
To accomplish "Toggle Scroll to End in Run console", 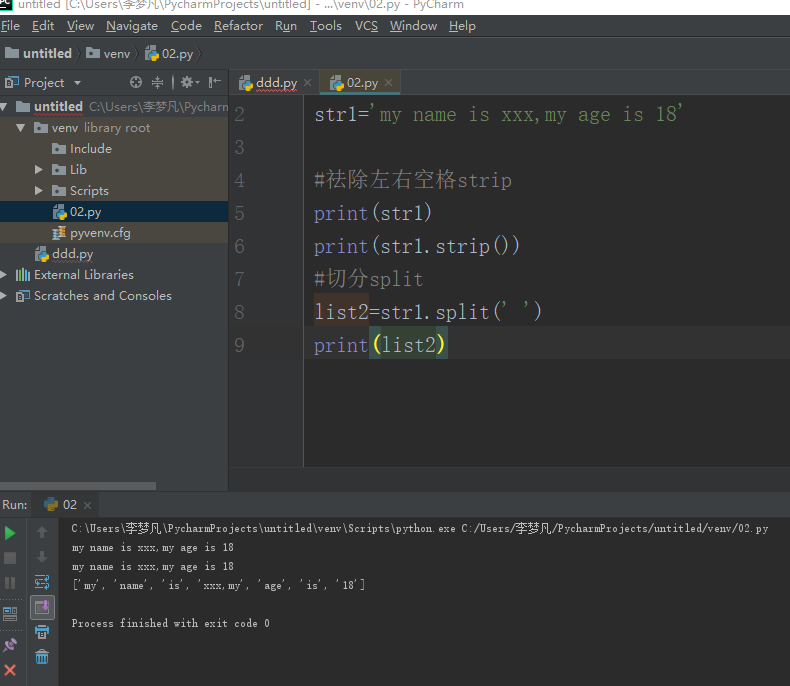I will (x=42, y=606).
